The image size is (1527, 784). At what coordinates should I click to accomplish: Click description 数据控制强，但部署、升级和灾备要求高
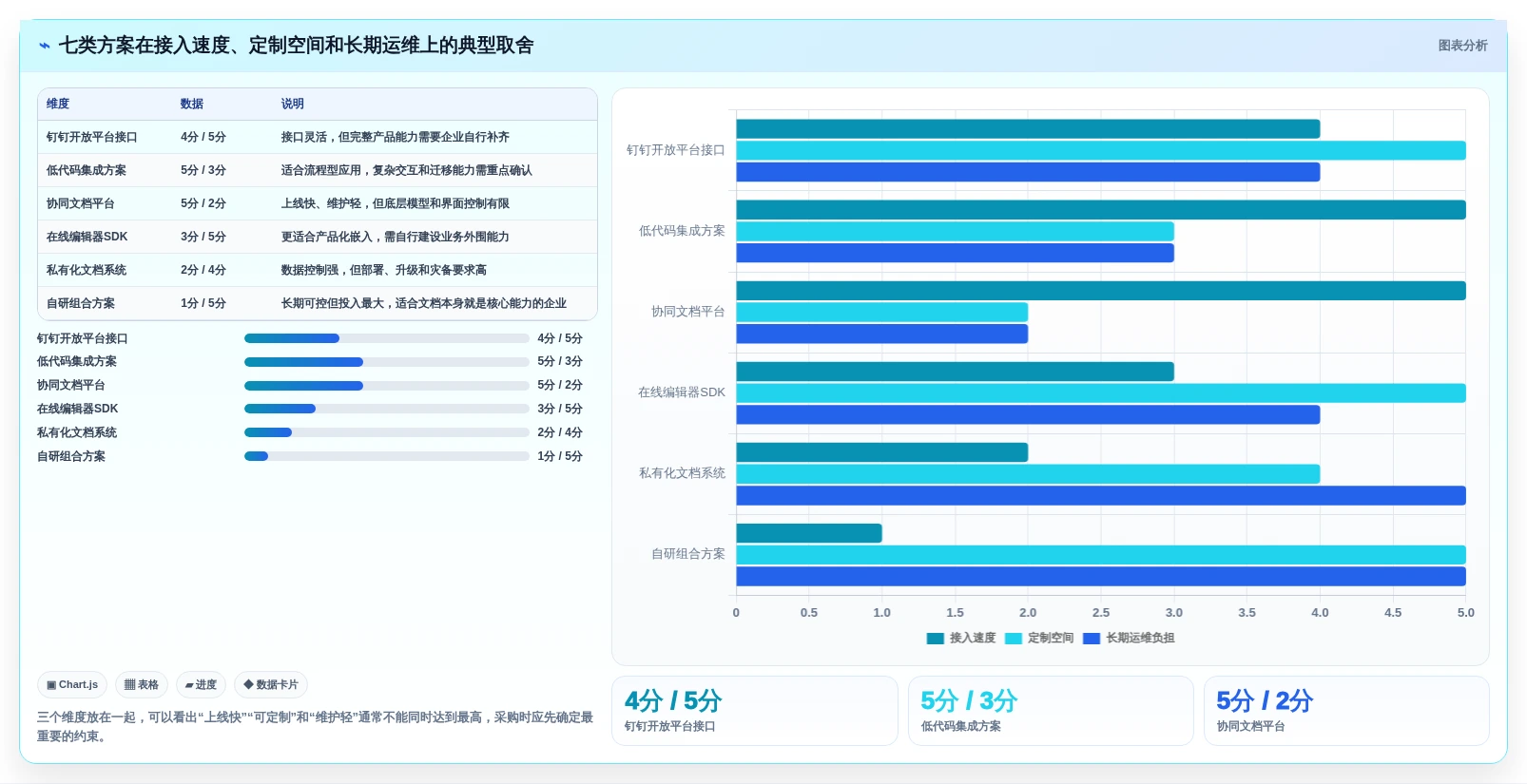(384, 270)
